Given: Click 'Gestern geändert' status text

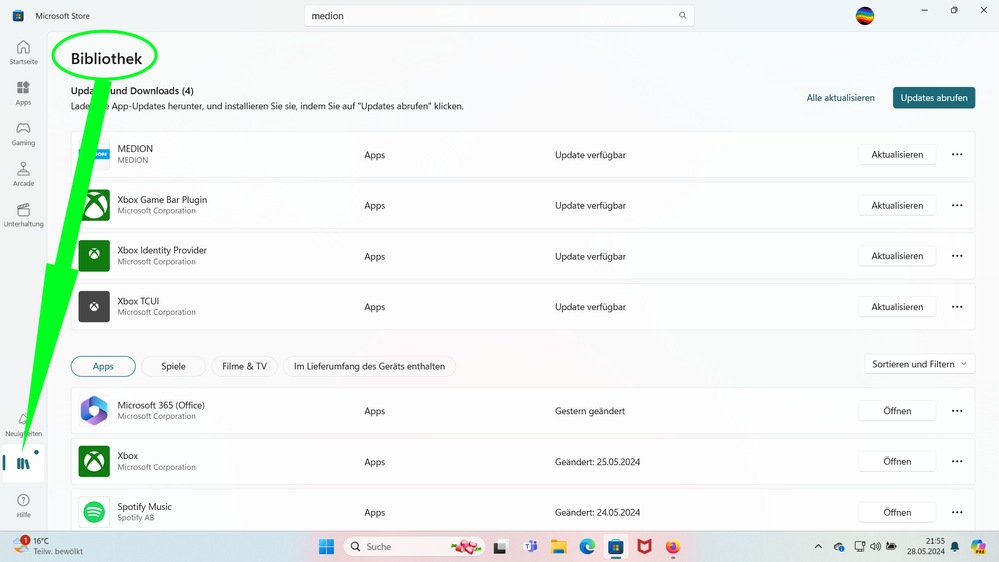Looking at the screenshot, I should point(590,411).
